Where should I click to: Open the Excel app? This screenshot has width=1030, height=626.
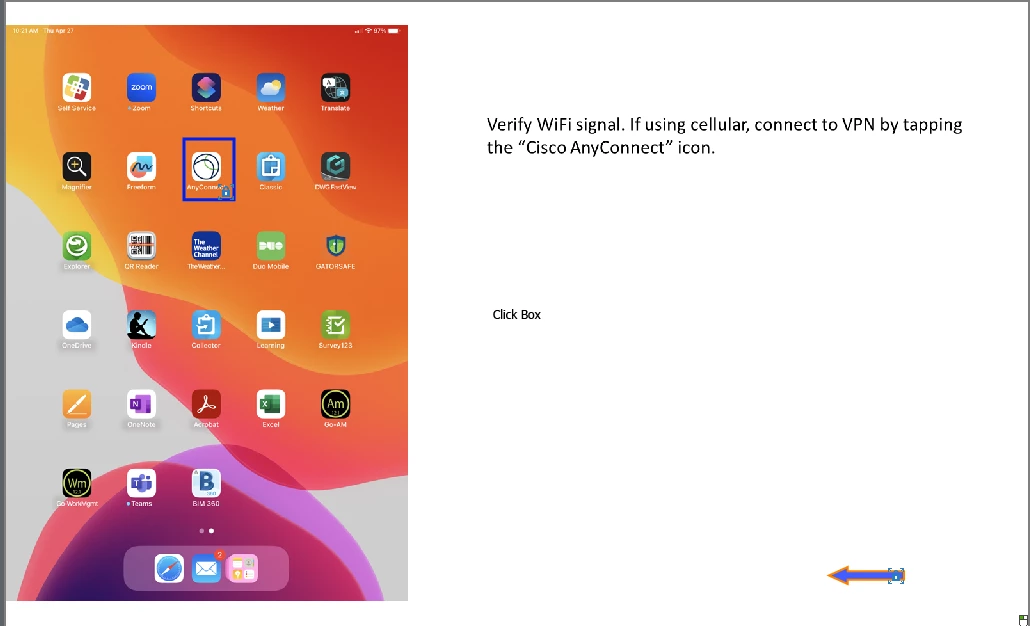(x=271, y=405)
